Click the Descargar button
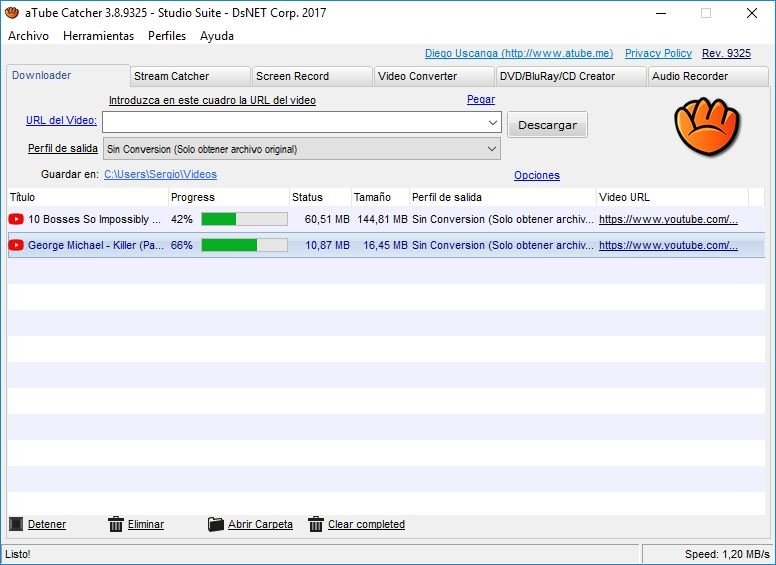The image size is (776, 565). 547,125
